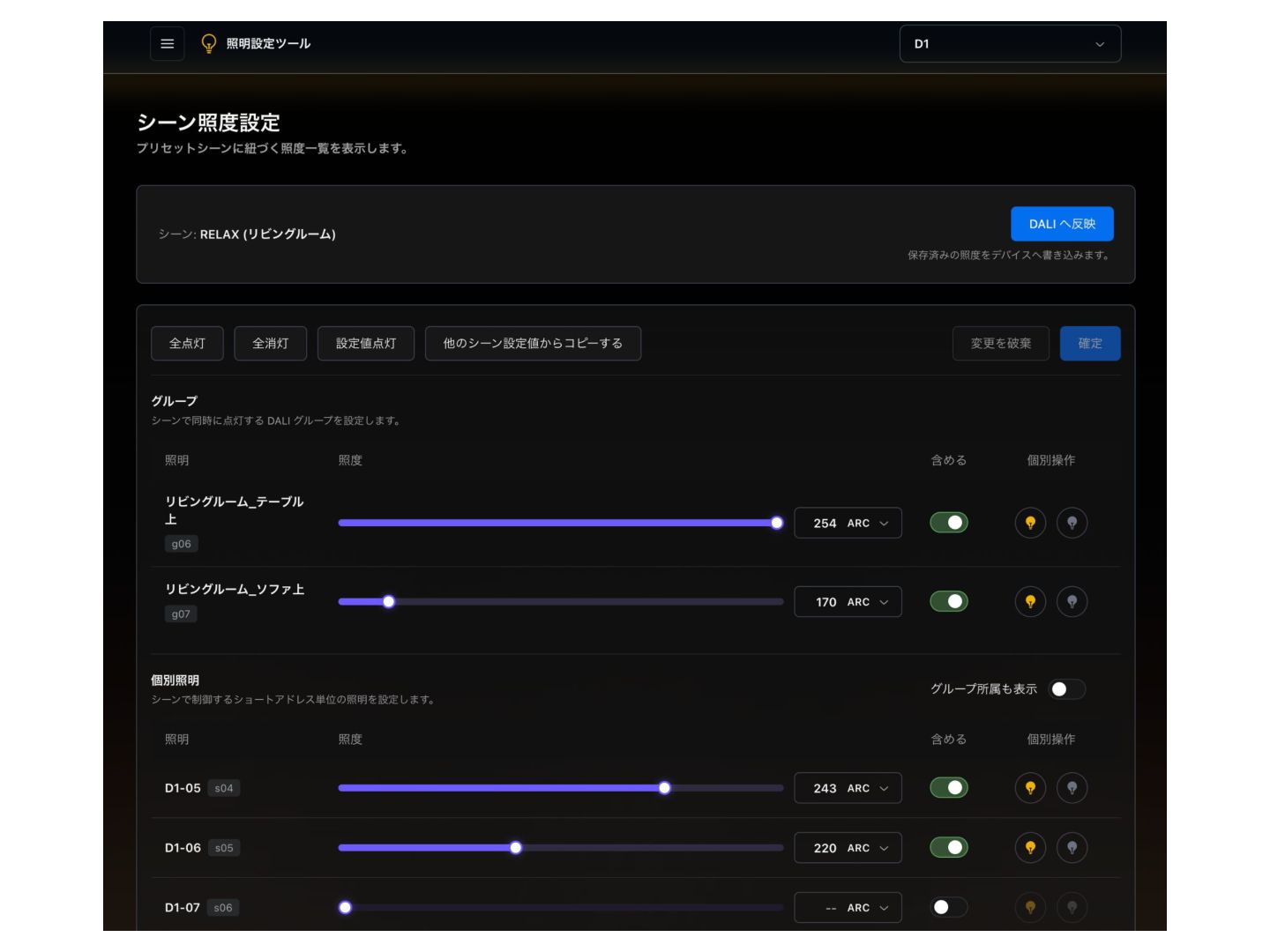Open the D1 device dropdown

(1010, 44)
